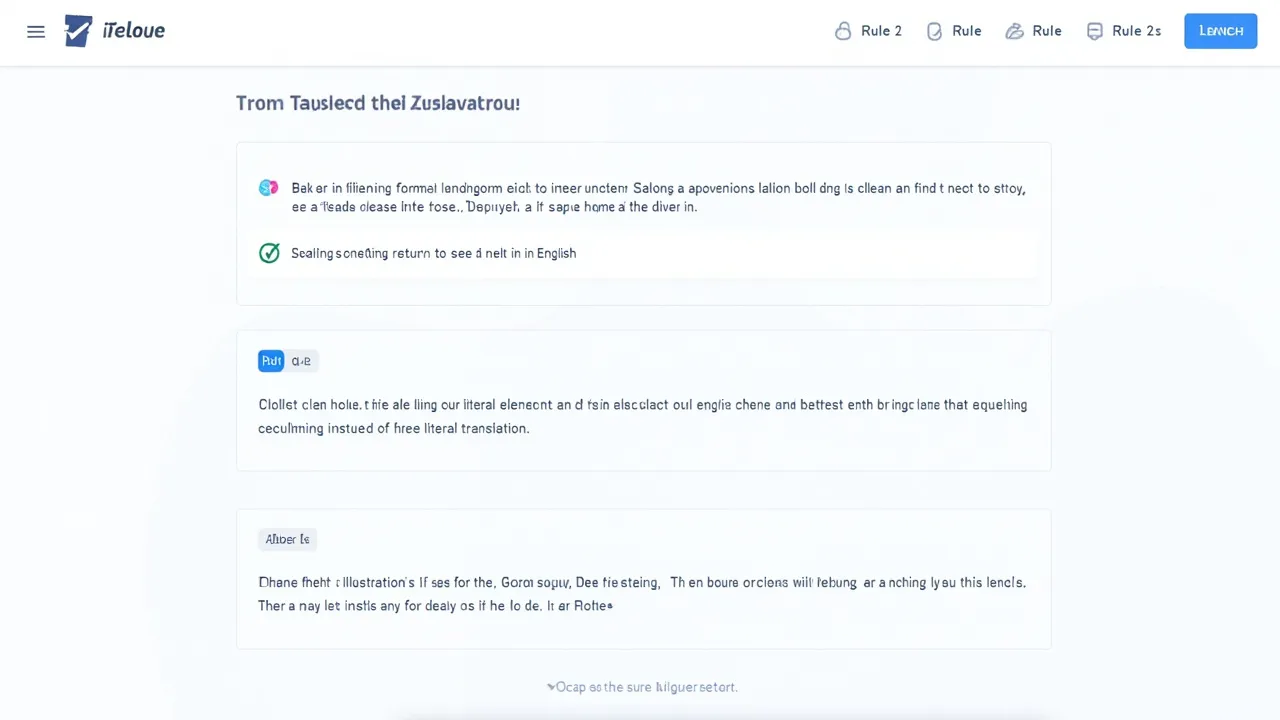This screenshot has width=1280, height=720.
Task: Click the line ending "nelt in in English"
Action: (x=434, y=253)
